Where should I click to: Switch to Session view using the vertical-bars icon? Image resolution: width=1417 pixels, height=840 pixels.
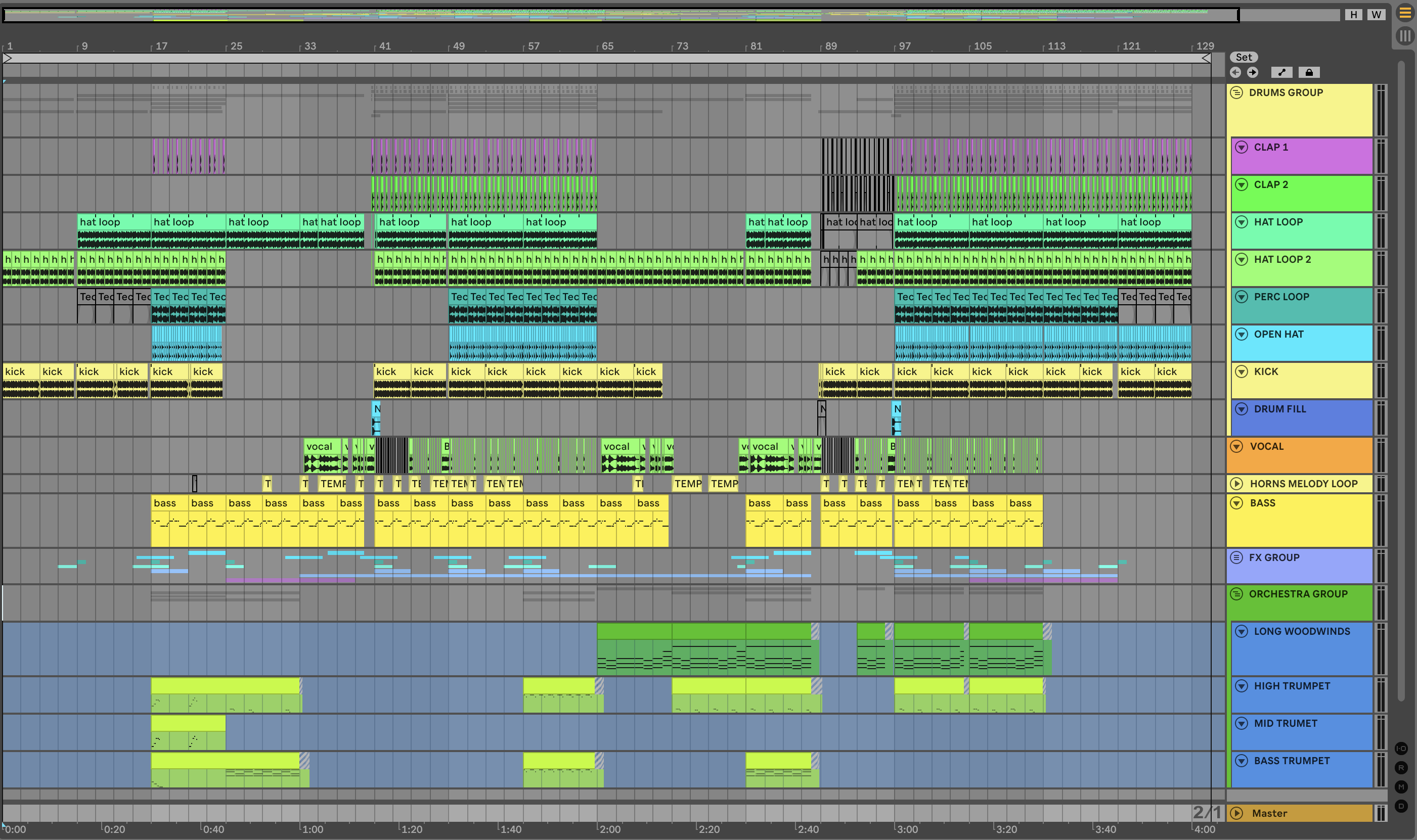tap(1405, 36)
